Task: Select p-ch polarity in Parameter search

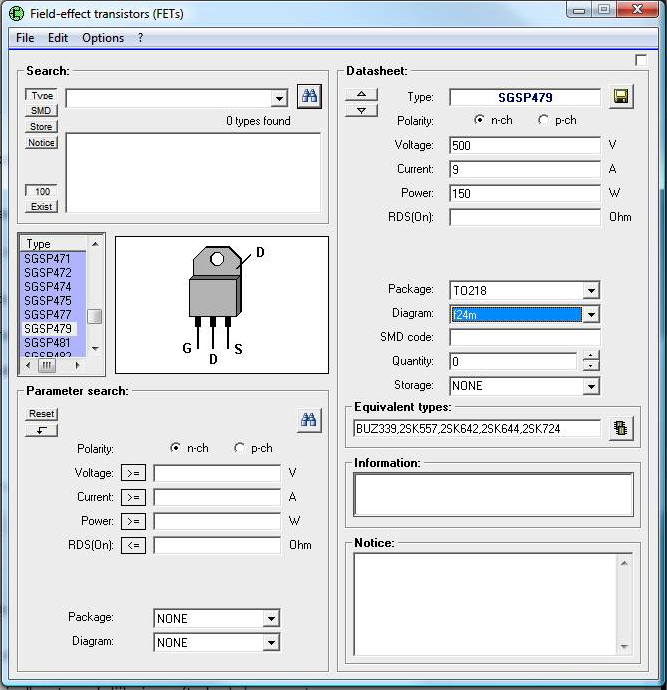Action: tap(239, 448)
